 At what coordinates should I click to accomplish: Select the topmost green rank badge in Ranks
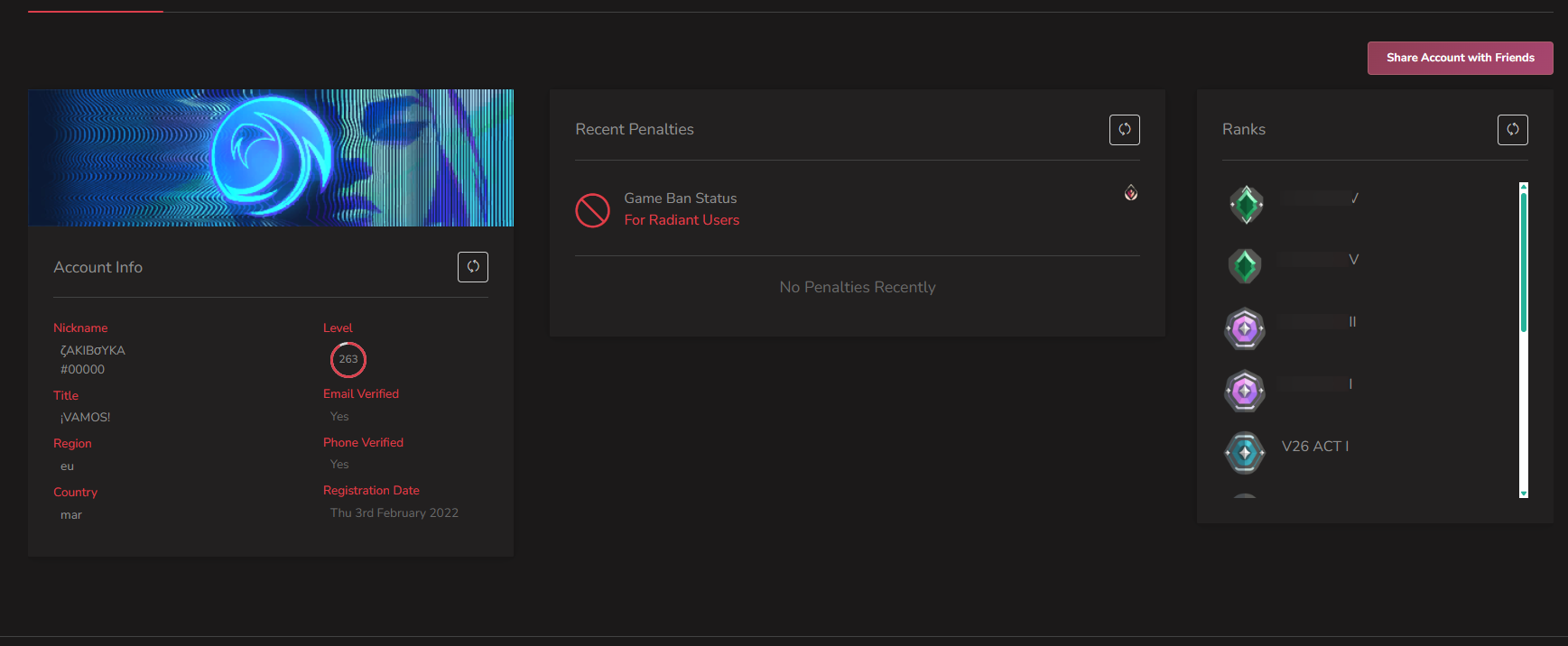pos(1246,205)
